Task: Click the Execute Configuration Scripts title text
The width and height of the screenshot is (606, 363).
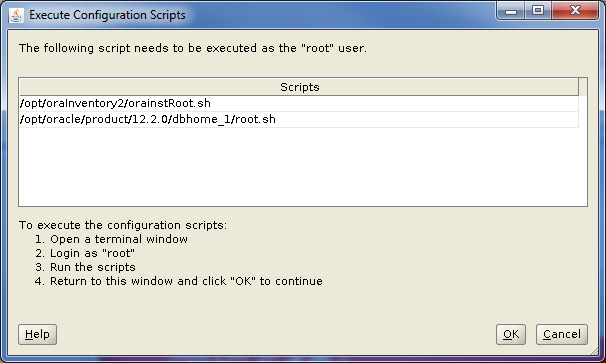Action: pyautogui.click(x=107, y=15)
